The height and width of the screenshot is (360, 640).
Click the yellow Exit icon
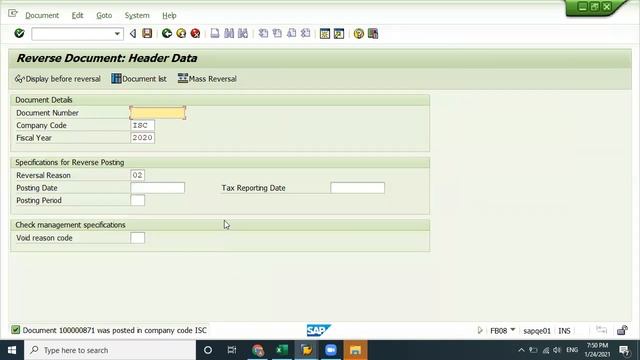181,33
